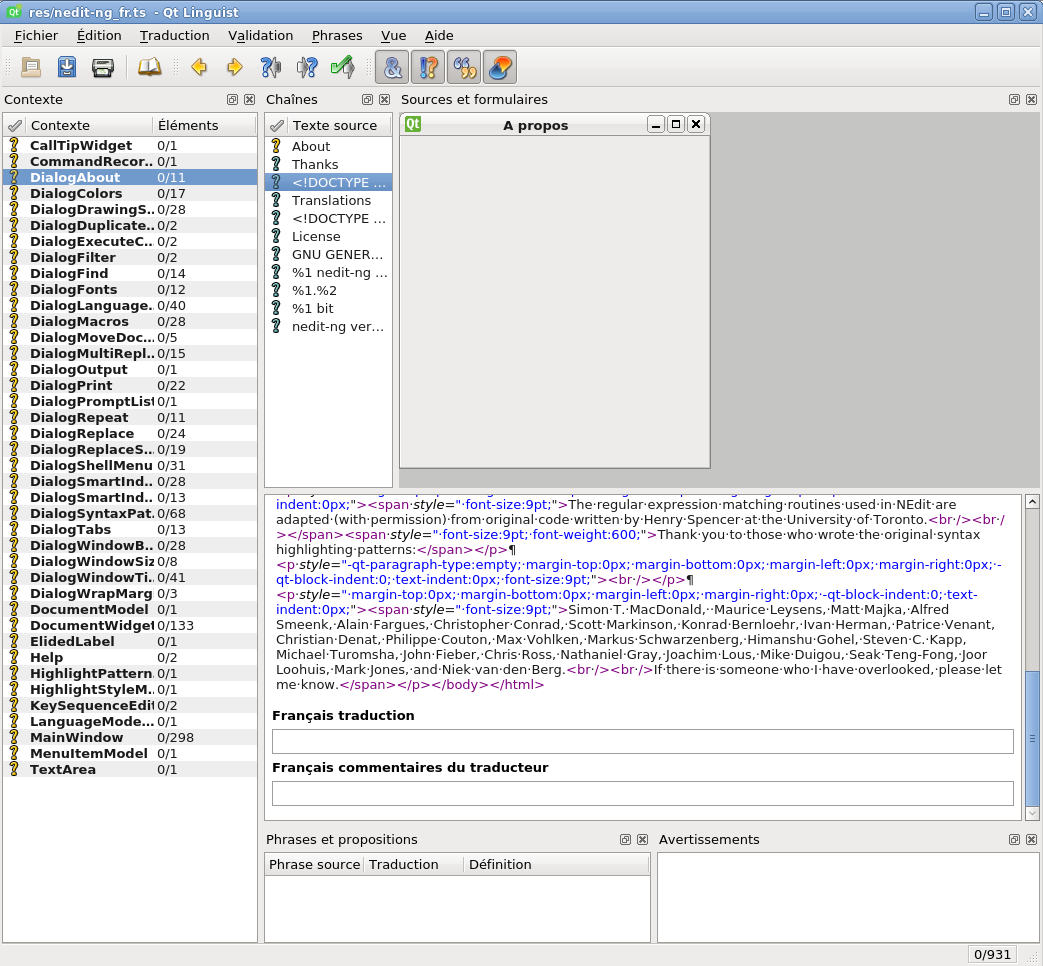
Task: Click scrollbar up arrow in editor pane
Action: pyautogui.click(x=1032, y=502)
